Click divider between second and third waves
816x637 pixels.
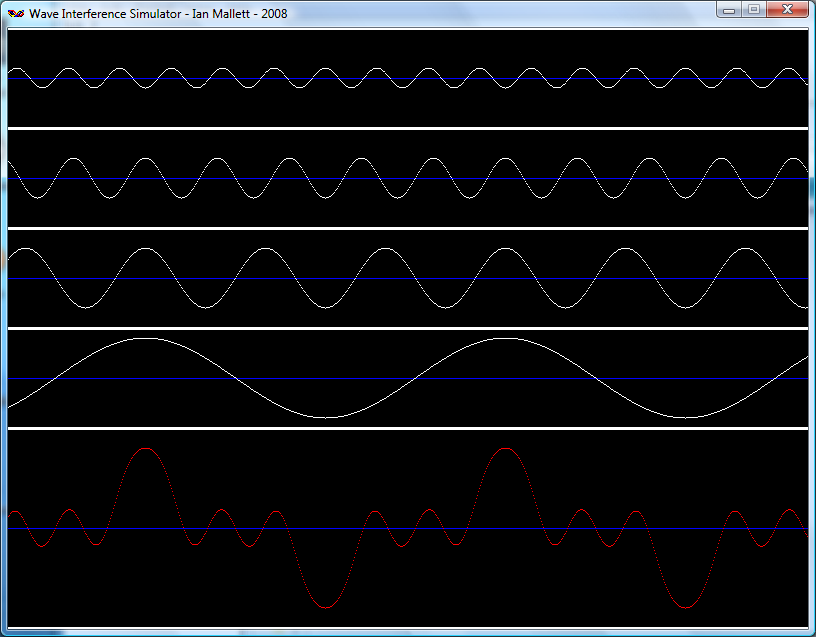pyautogui.click(x=407, y=228)
